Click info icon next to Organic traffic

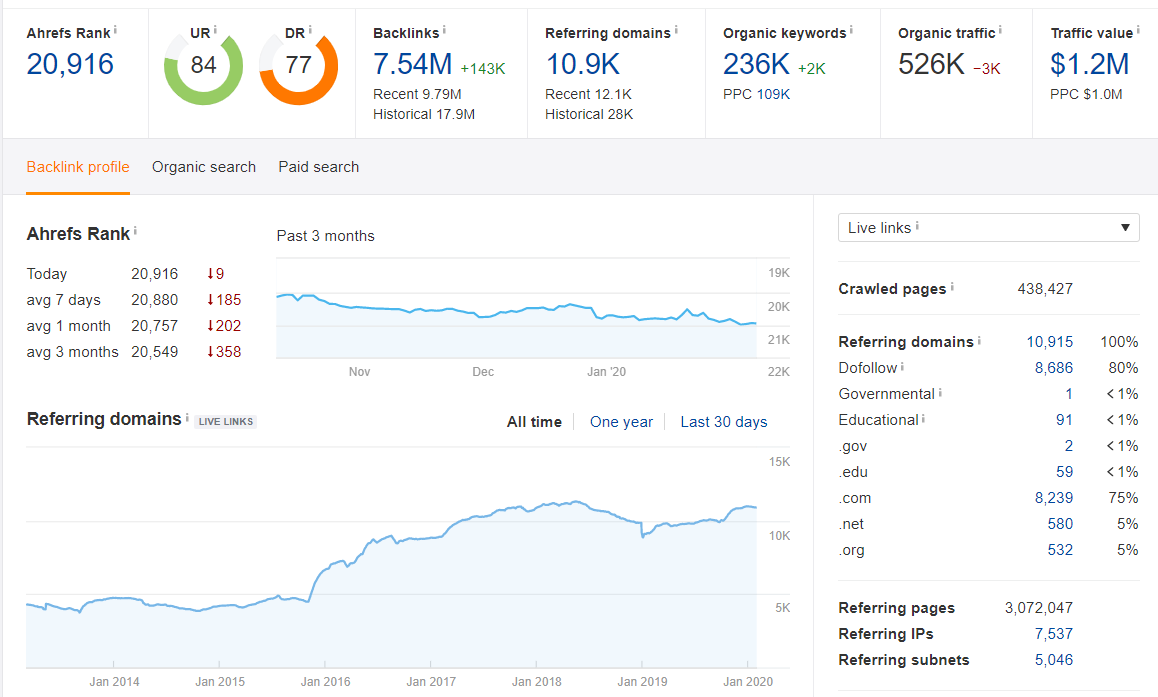[1000, 31]
